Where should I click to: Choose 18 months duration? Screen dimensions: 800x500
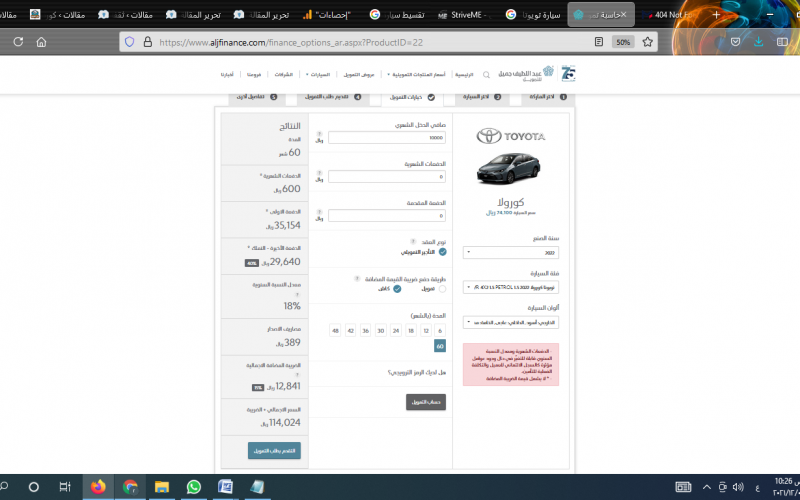pyautogui.click(x=411, y=331)
